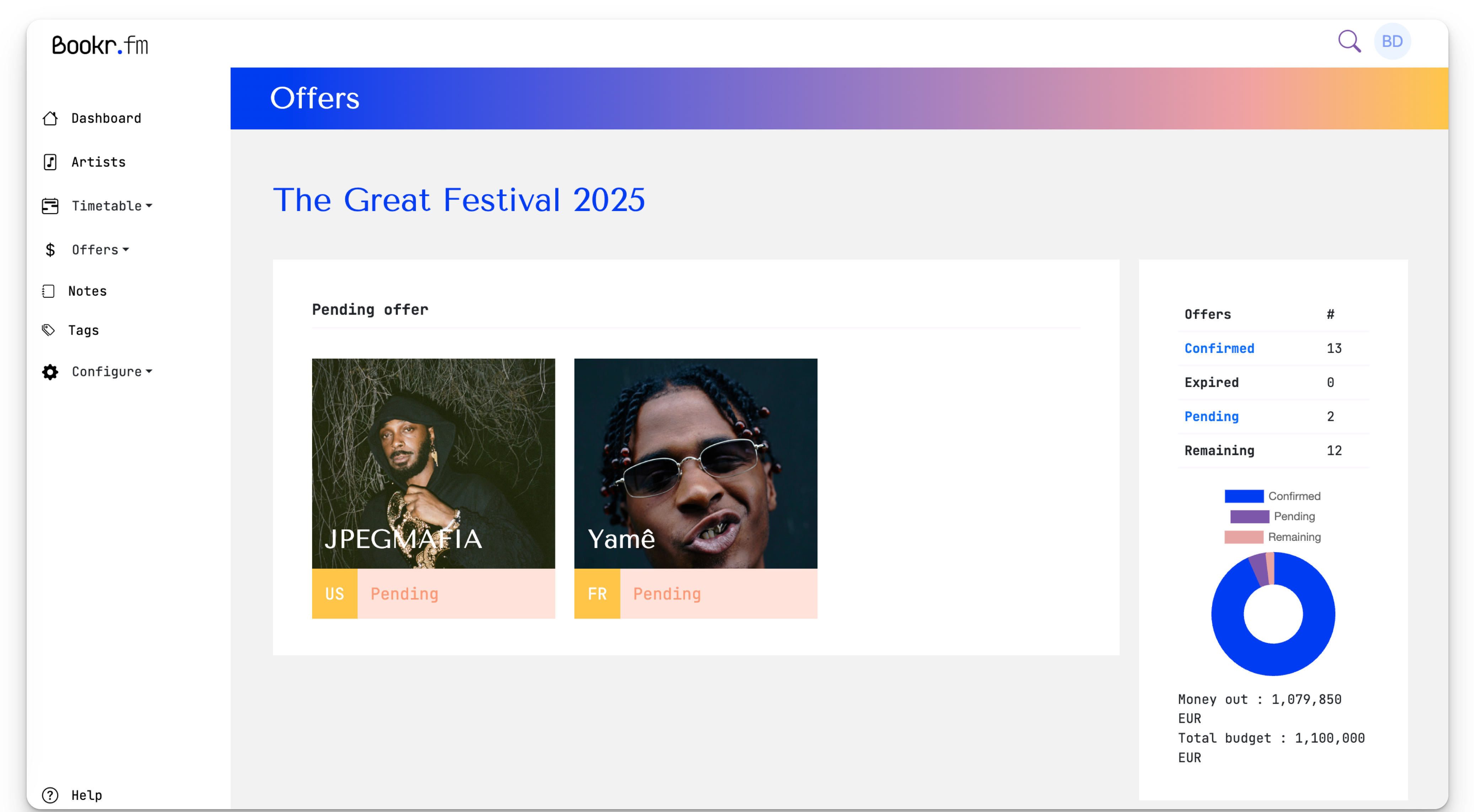Go to the Notes page

[87, 291]
